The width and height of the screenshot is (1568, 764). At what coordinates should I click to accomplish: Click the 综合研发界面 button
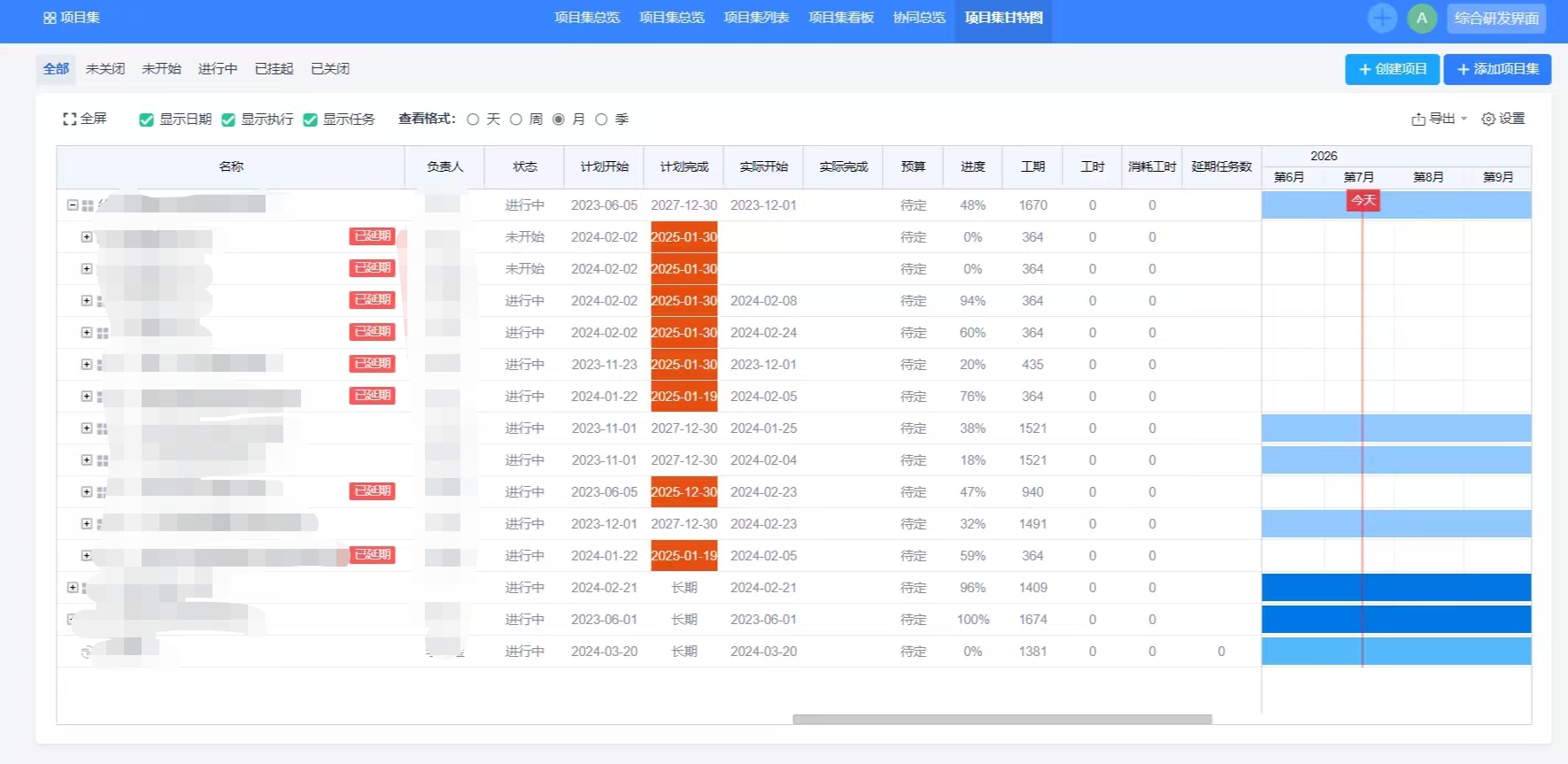[x=1496, y=18]
